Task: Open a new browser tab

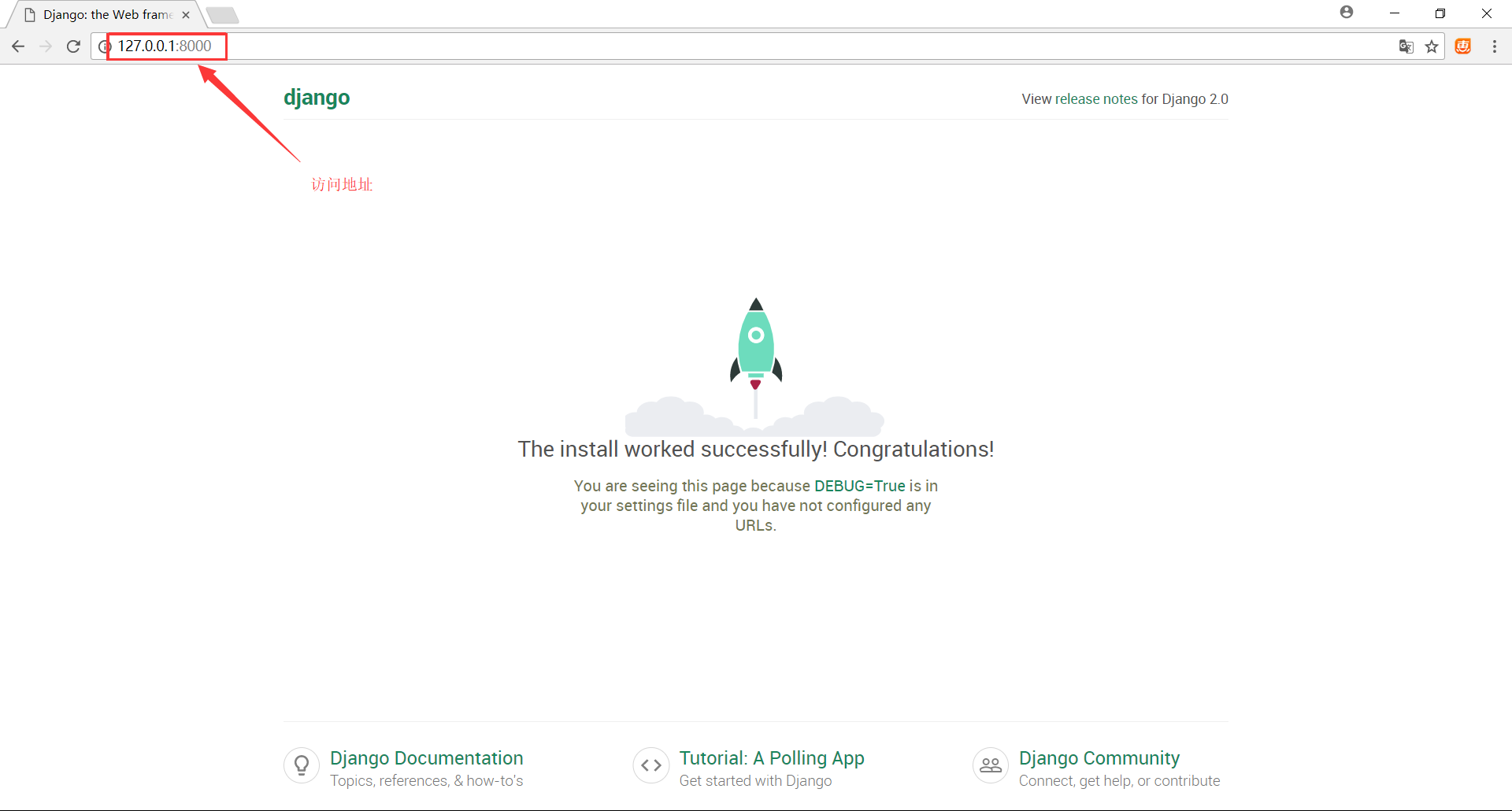Action: point(222,15)
